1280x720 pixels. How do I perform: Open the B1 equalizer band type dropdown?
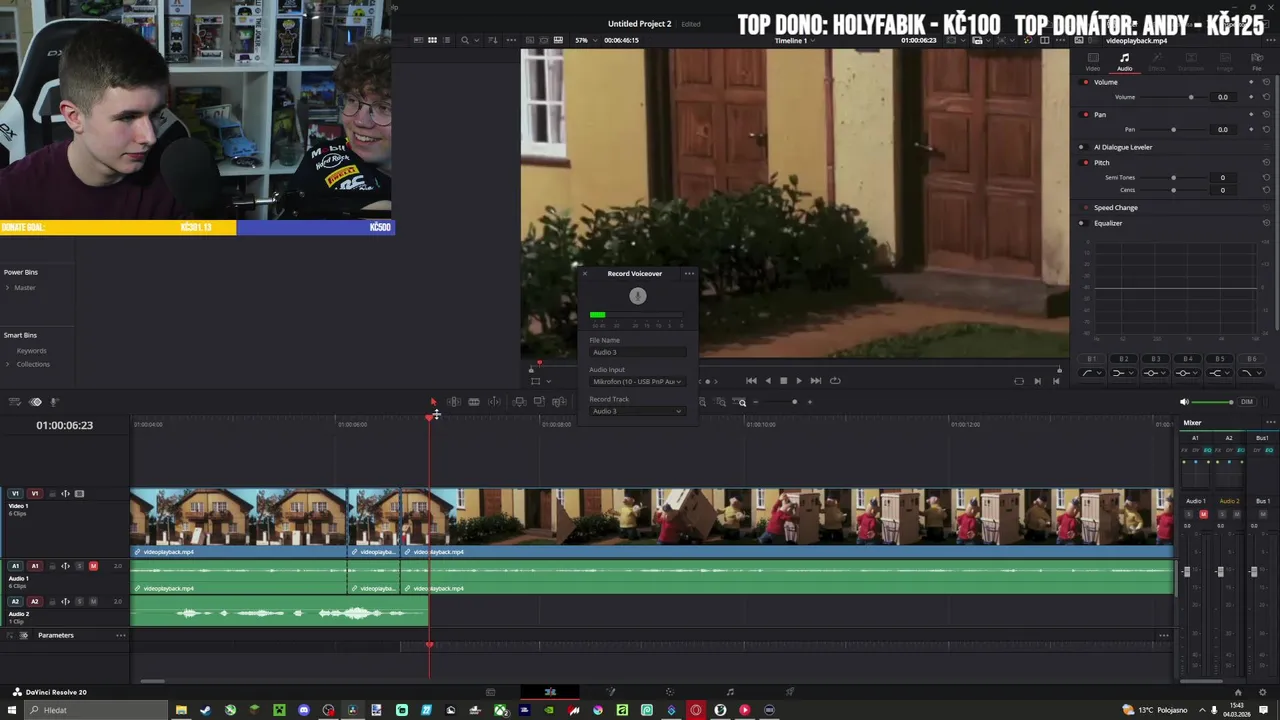tap(1091, 373)
